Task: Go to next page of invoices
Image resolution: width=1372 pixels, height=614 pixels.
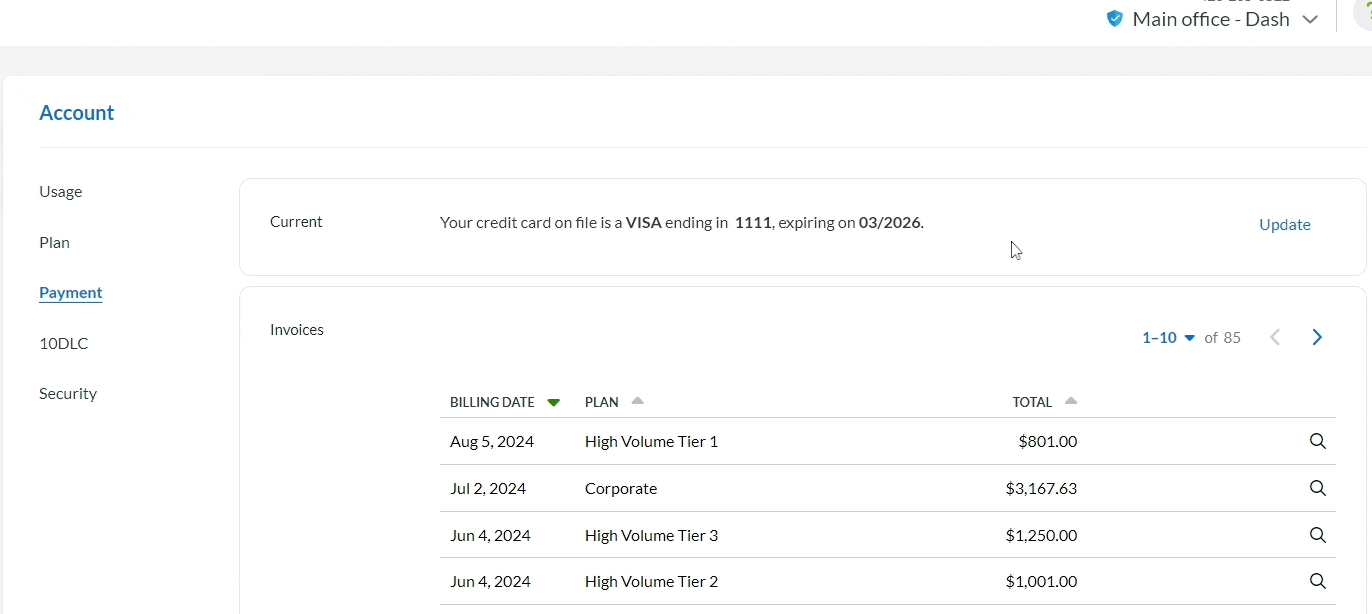Action: pyautogui.click(x=1317, y=337)
